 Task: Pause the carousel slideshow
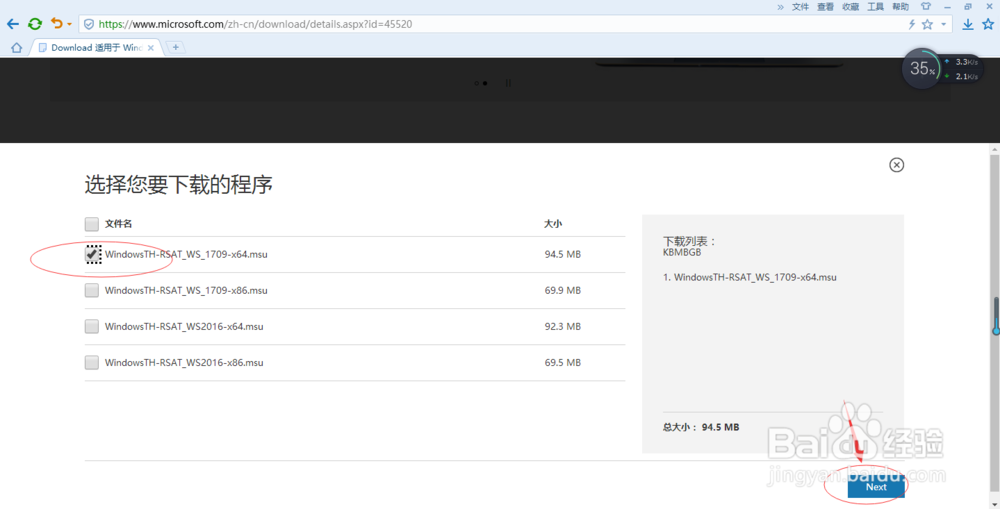coord(508,83)
